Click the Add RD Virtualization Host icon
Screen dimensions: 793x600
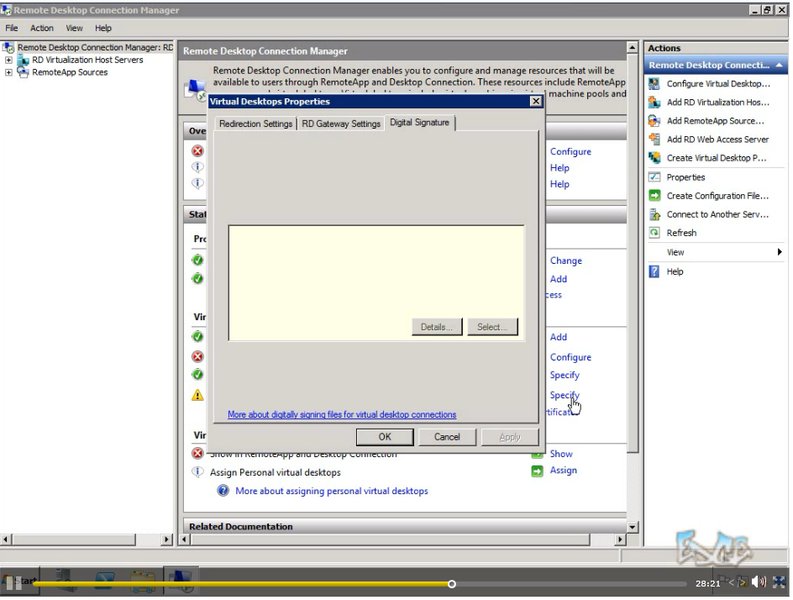pos(654,103)
